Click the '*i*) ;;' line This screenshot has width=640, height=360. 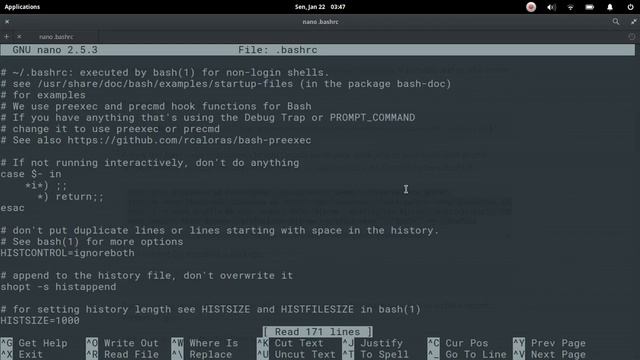[x=46, y=185]
